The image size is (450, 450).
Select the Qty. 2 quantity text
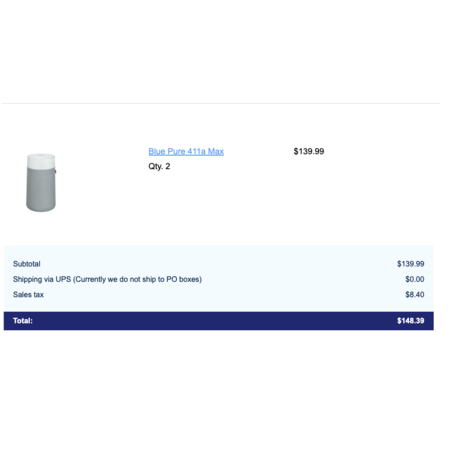tap(159, 166)
